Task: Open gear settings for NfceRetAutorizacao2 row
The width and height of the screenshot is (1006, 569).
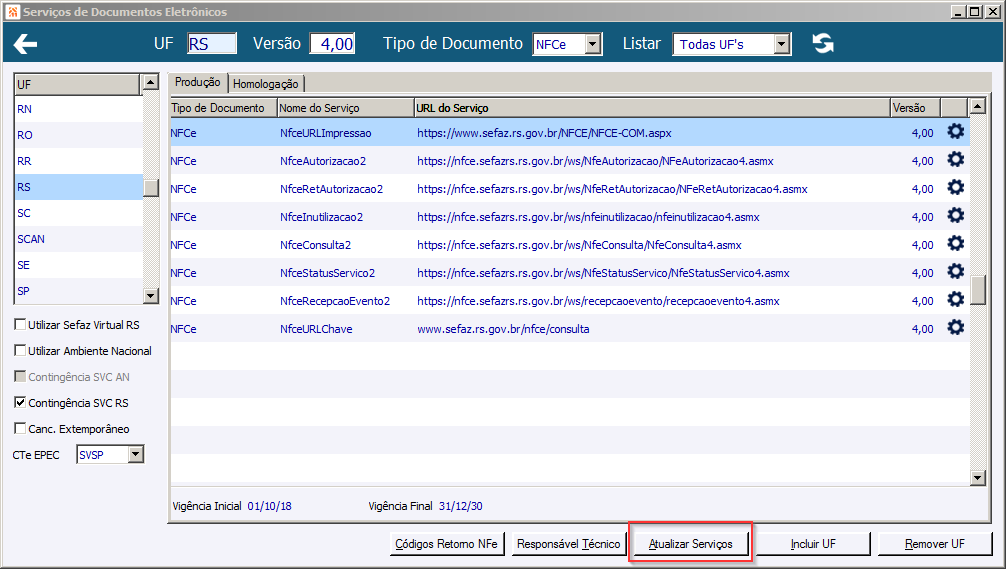Action: (x=955, y=187)
